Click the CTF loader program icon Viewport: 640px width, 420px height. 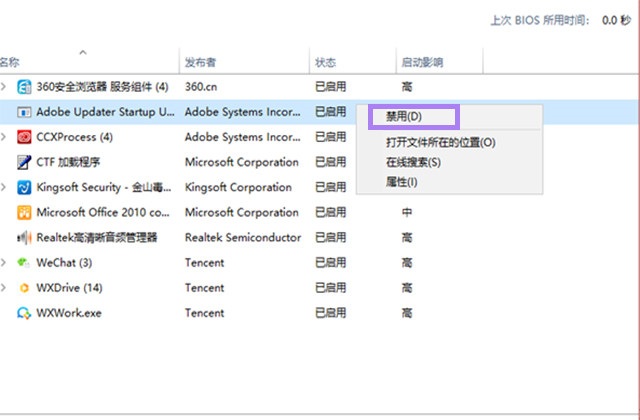click(x=24, y=162)
